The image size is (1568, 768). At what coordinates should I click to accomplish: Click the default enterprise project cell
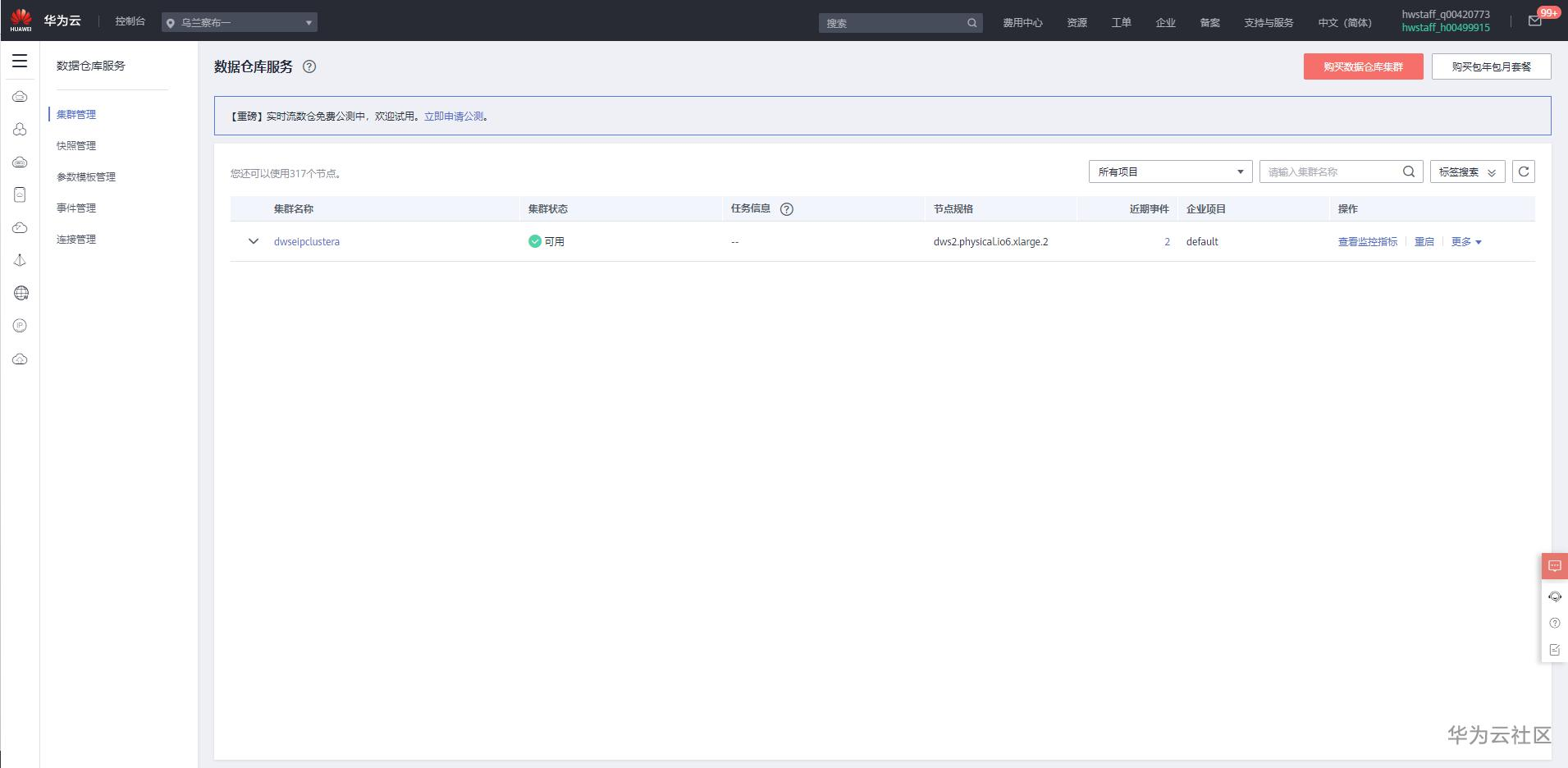point(1202,242)
